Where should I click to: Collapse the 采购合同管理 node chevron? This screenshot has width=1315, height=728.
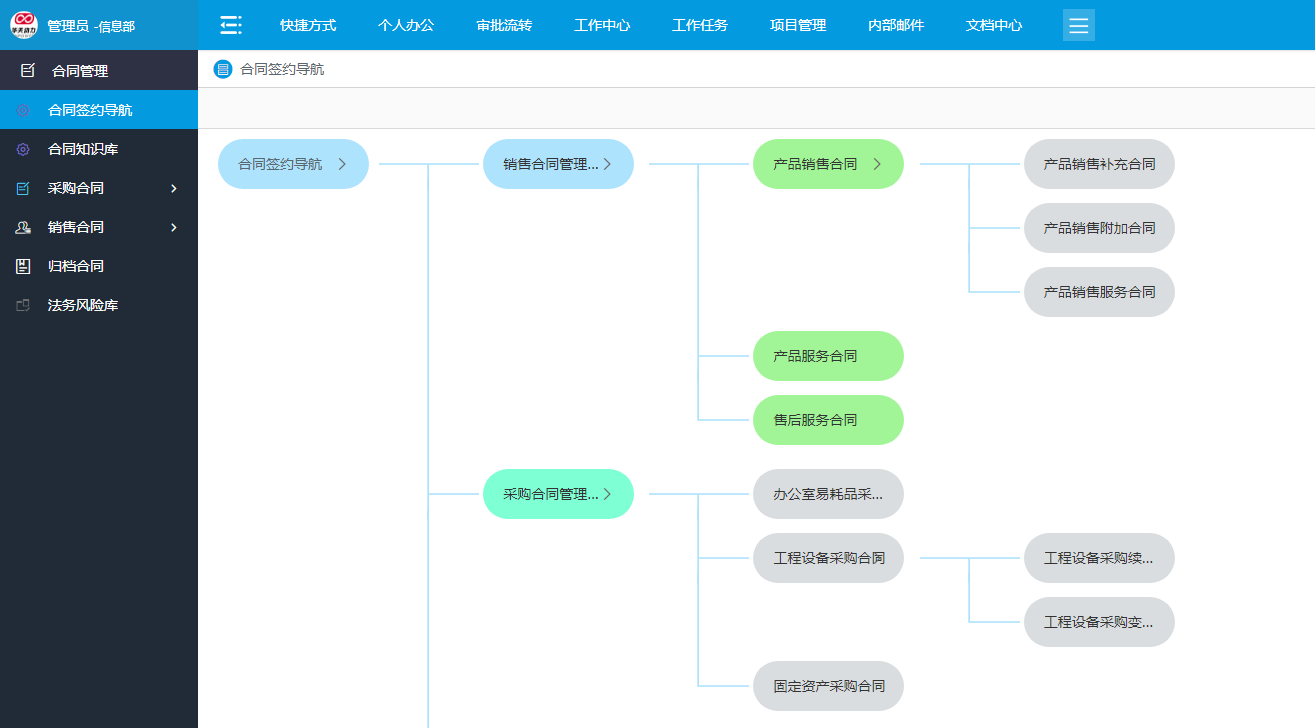607,494
